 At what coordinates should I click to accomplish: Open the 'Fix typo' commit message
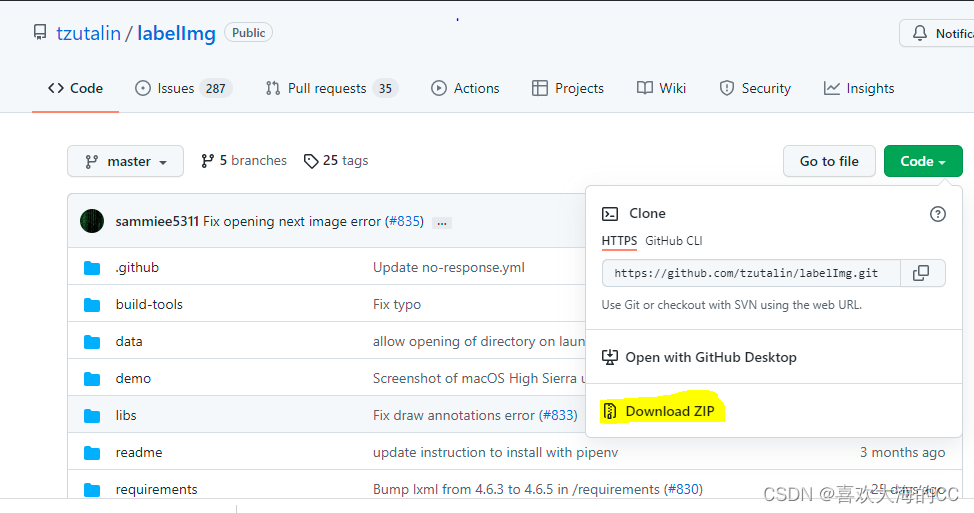click(397, 304)
